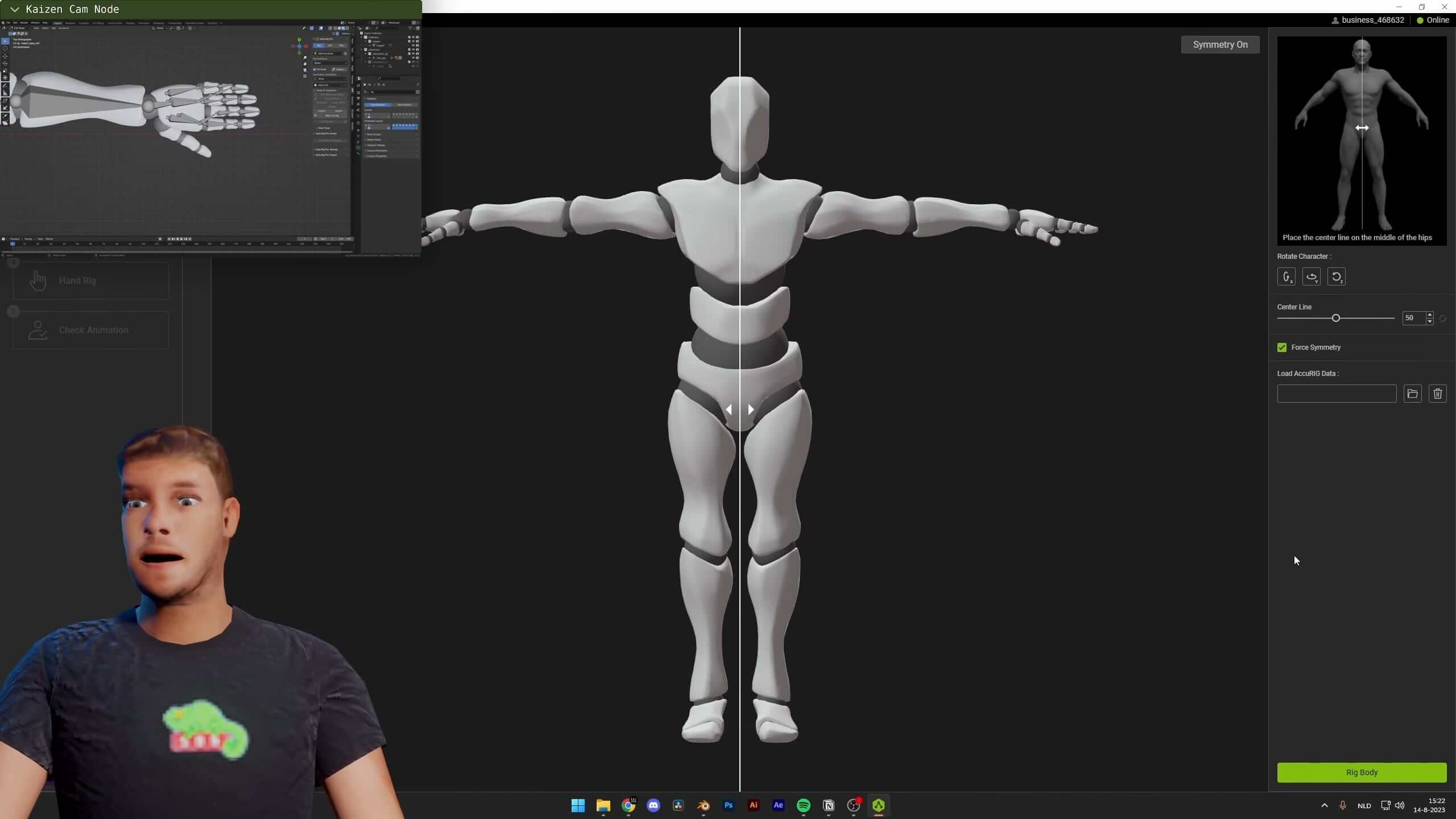Image resolution: width=1456 pixels, height=819 pixels.
Task: Switch to Blender's Layout workspace tab
Action: 57,23
